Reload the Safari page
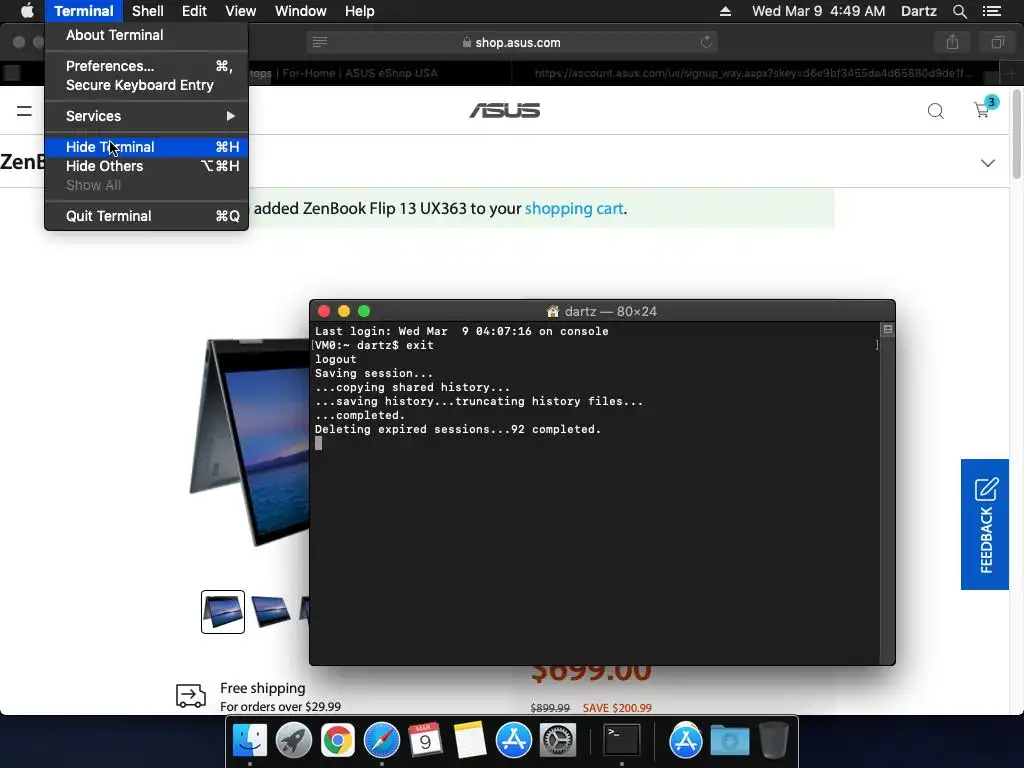Screen dimensions: 1024x768 (x=706, y=42)
